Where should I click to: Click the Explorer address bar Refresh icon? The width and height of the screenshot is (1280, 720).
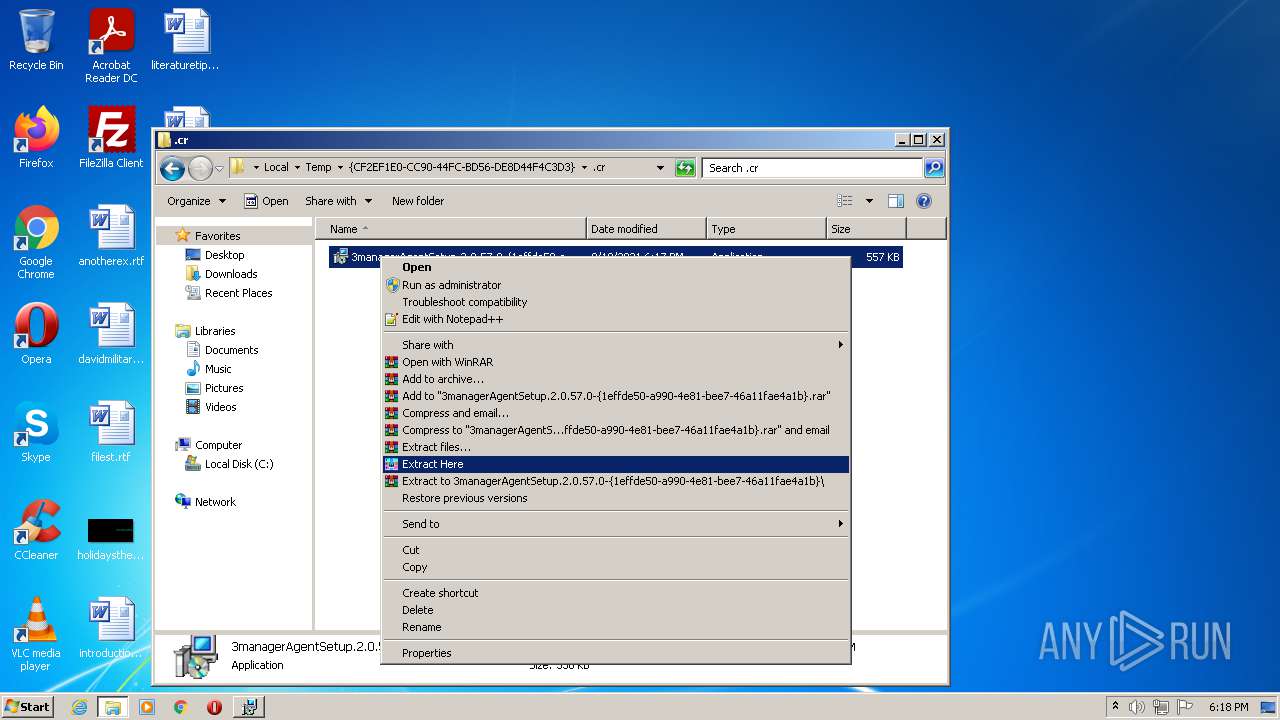pyautogui.click(x=685, y=168)
